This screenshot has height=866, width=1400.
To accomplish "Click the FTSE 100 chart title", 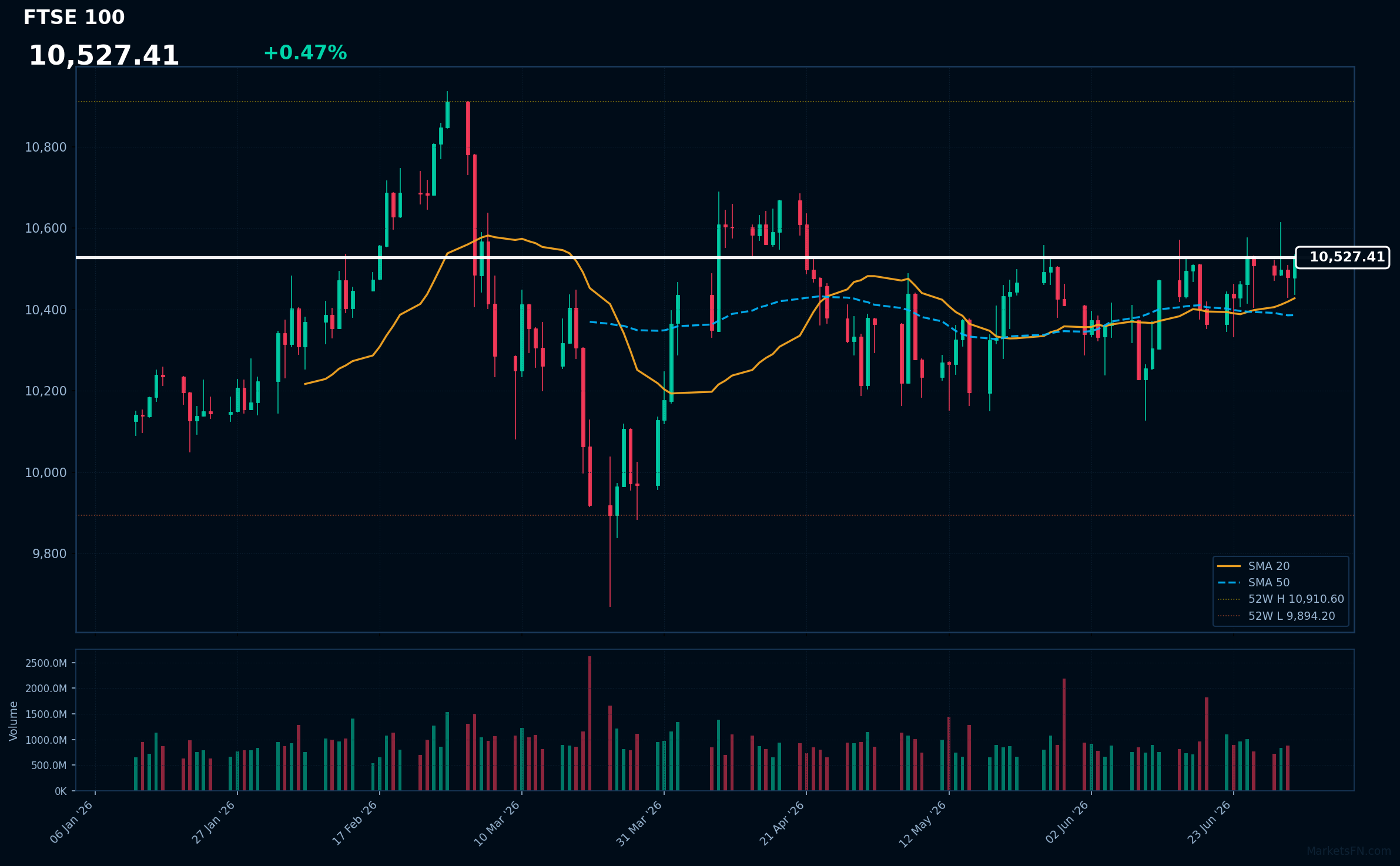I will [x=74, y=18].
